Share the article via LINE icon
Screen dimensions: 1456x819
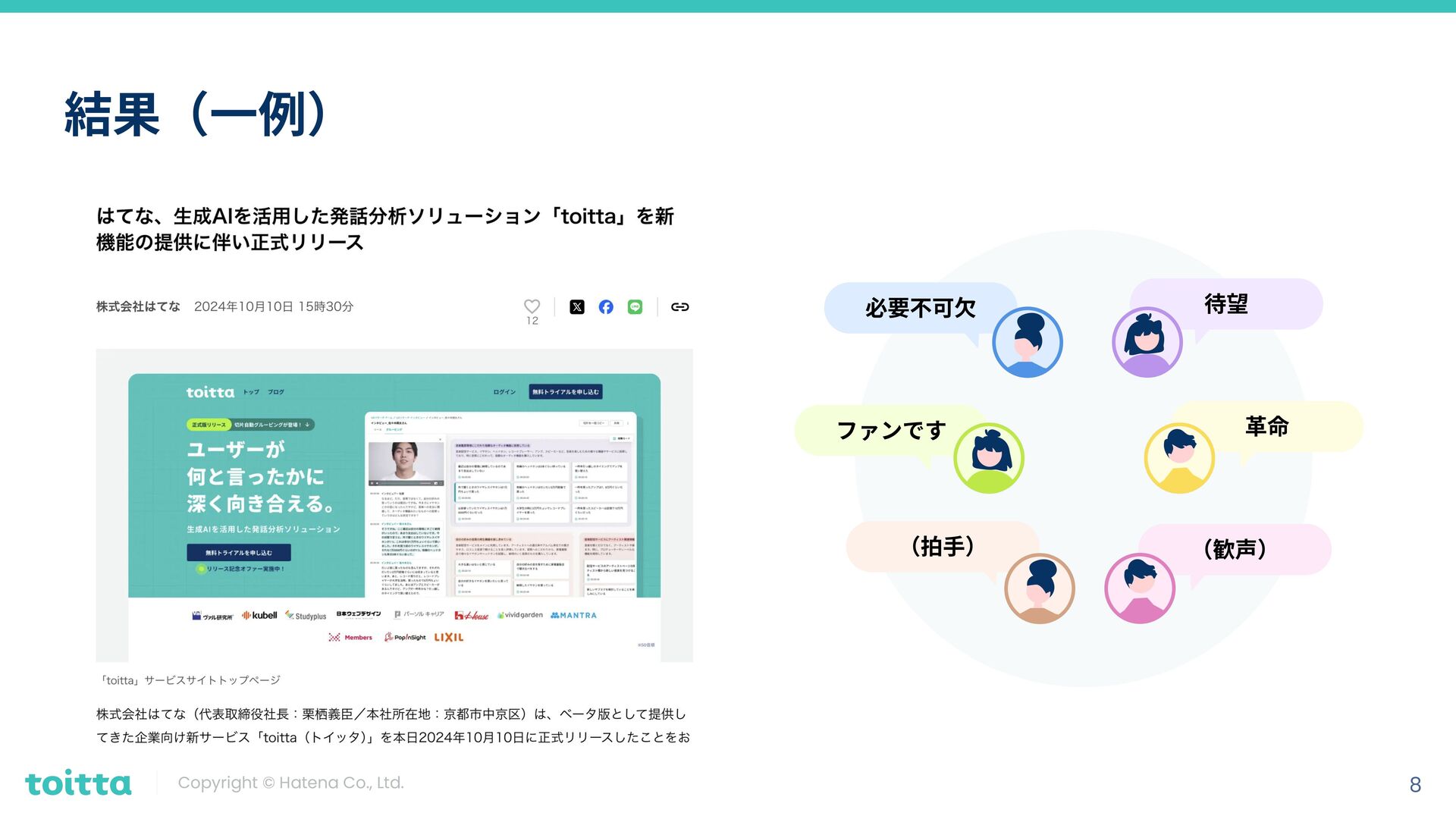(635, 306)
